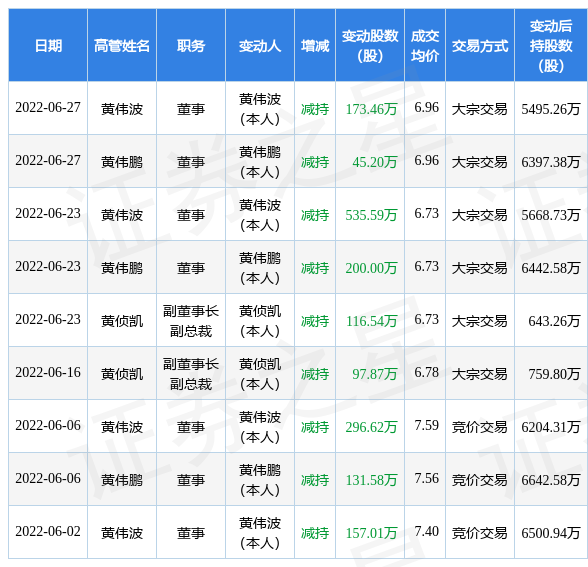Click the 成交均价 column header

coord(425,45)
